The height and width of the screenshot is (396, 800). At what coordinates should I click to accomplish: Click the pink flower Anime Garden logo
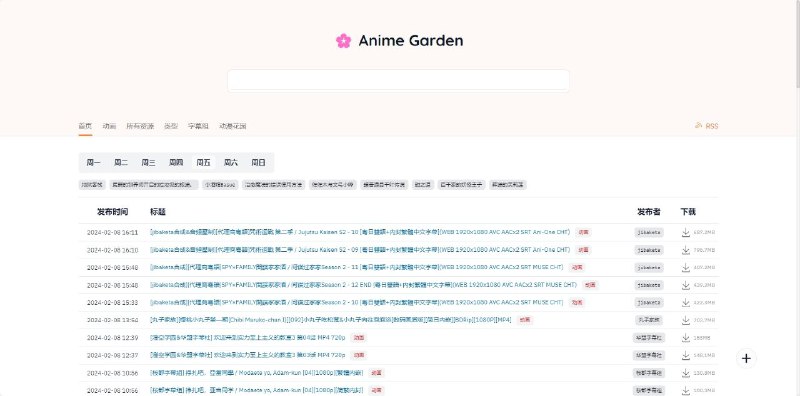click(x=343, y=41)
